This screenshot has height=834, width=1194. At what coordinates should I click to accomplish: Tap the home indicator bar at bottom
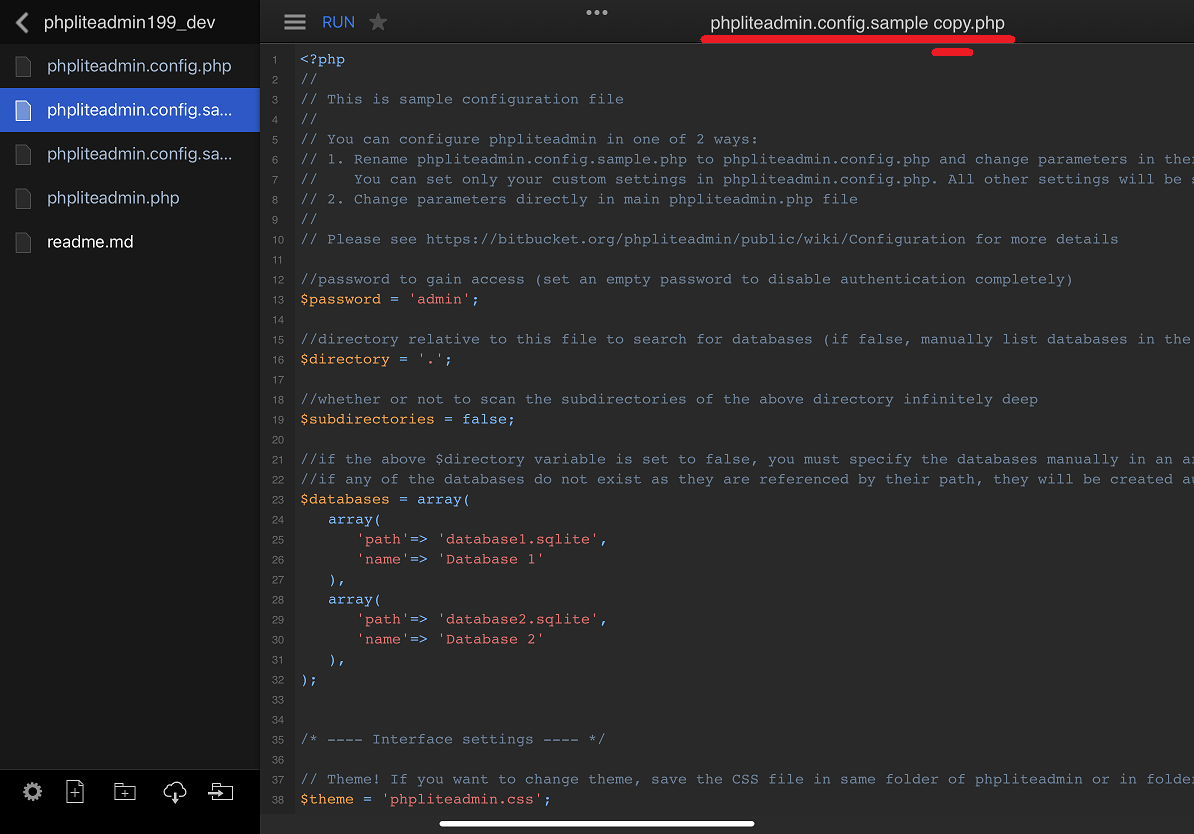pyautogui.click(x=597, y=823)
